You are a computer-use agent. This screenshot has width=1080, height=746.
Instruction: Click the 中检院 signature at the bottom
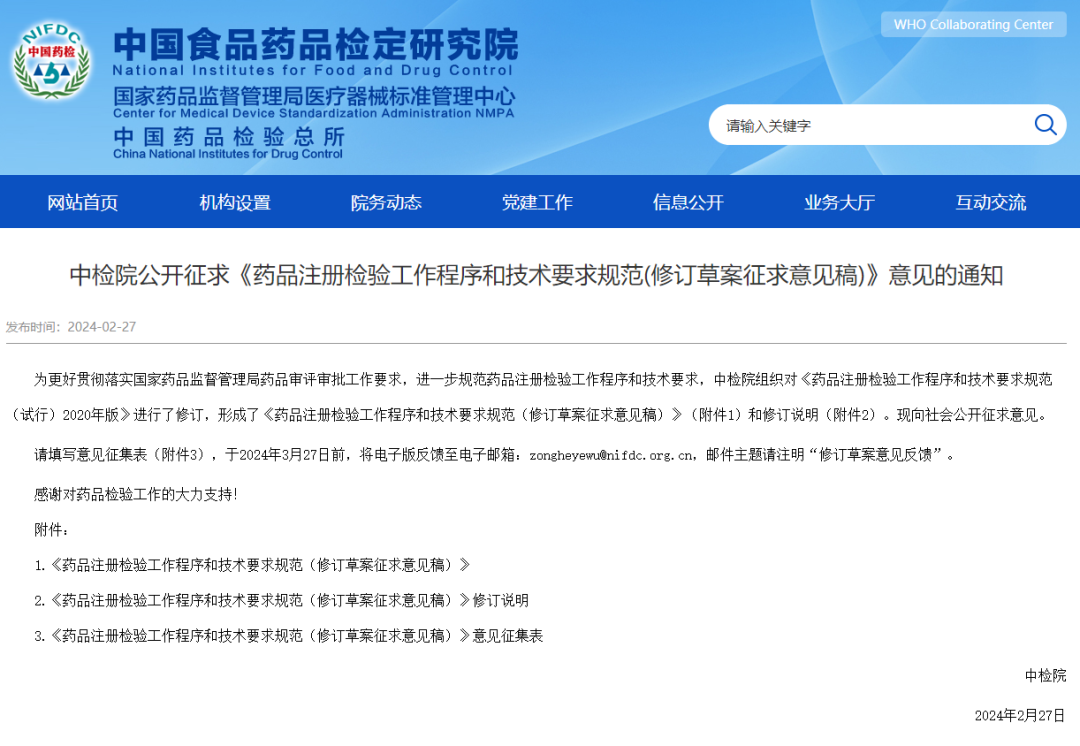[x=1045, y=676]
